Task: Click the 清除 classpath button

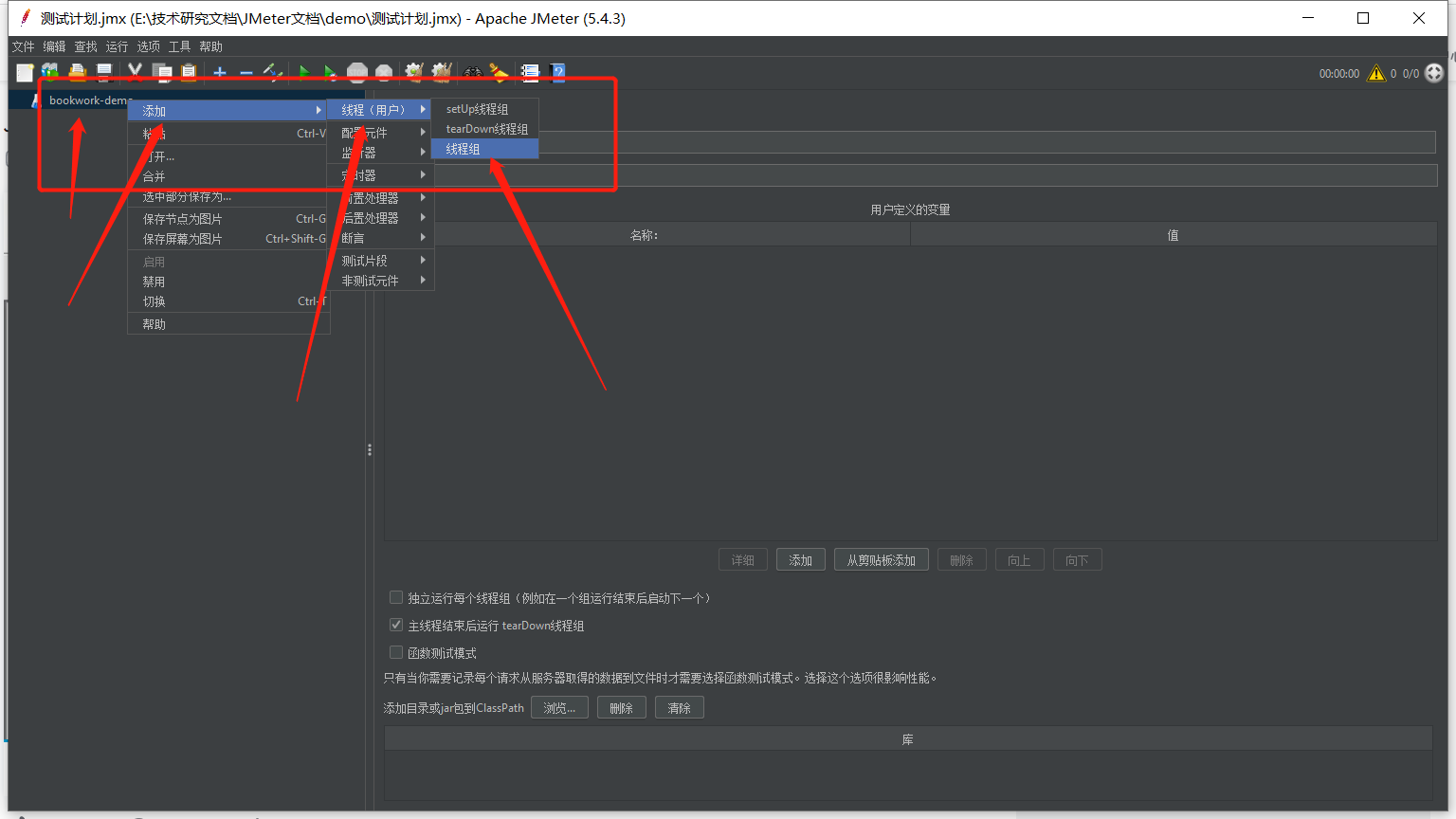Action: (x=680, y=708)
